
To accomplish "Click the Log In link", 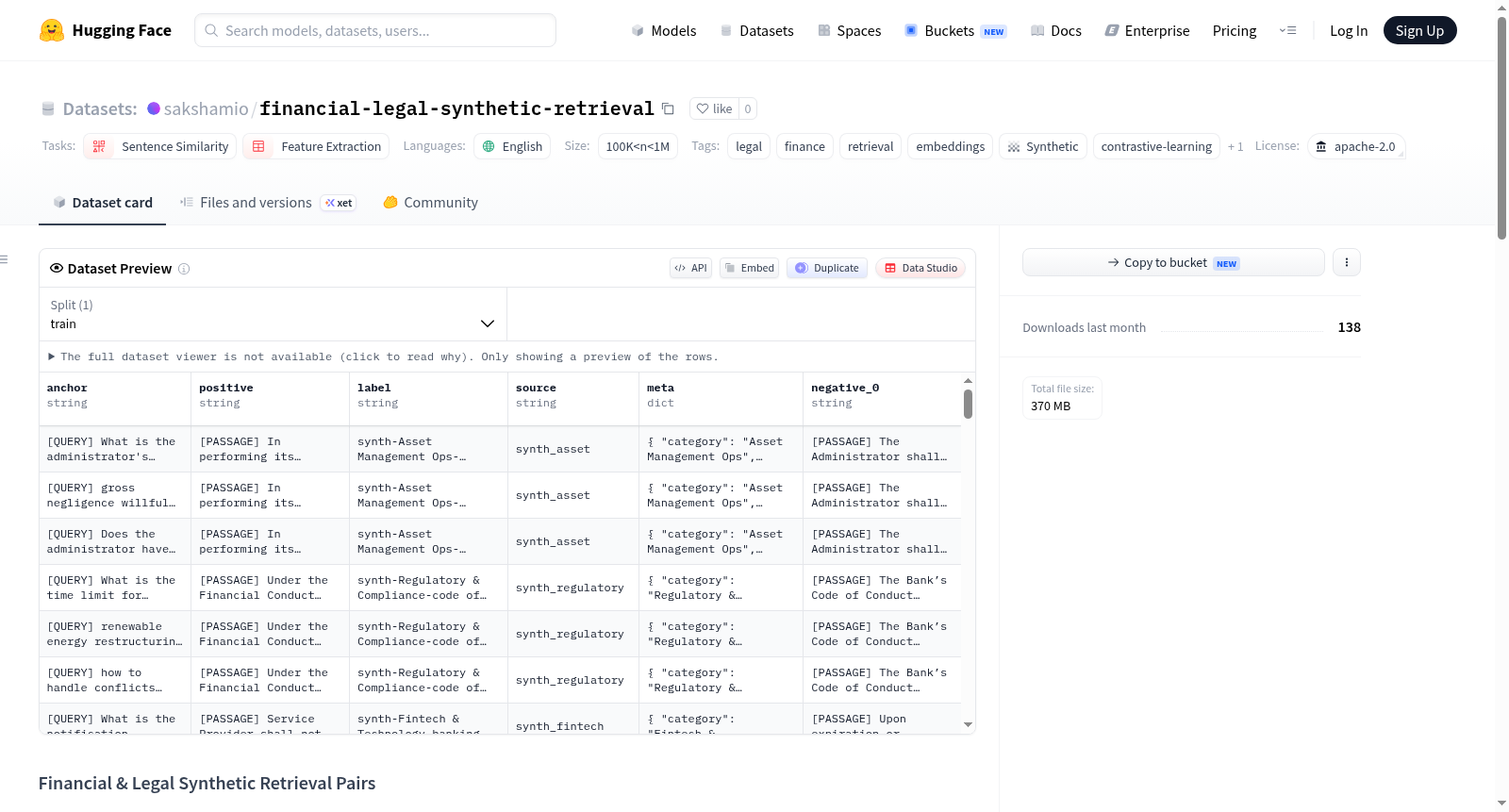I will click(x=1349, y=30).
